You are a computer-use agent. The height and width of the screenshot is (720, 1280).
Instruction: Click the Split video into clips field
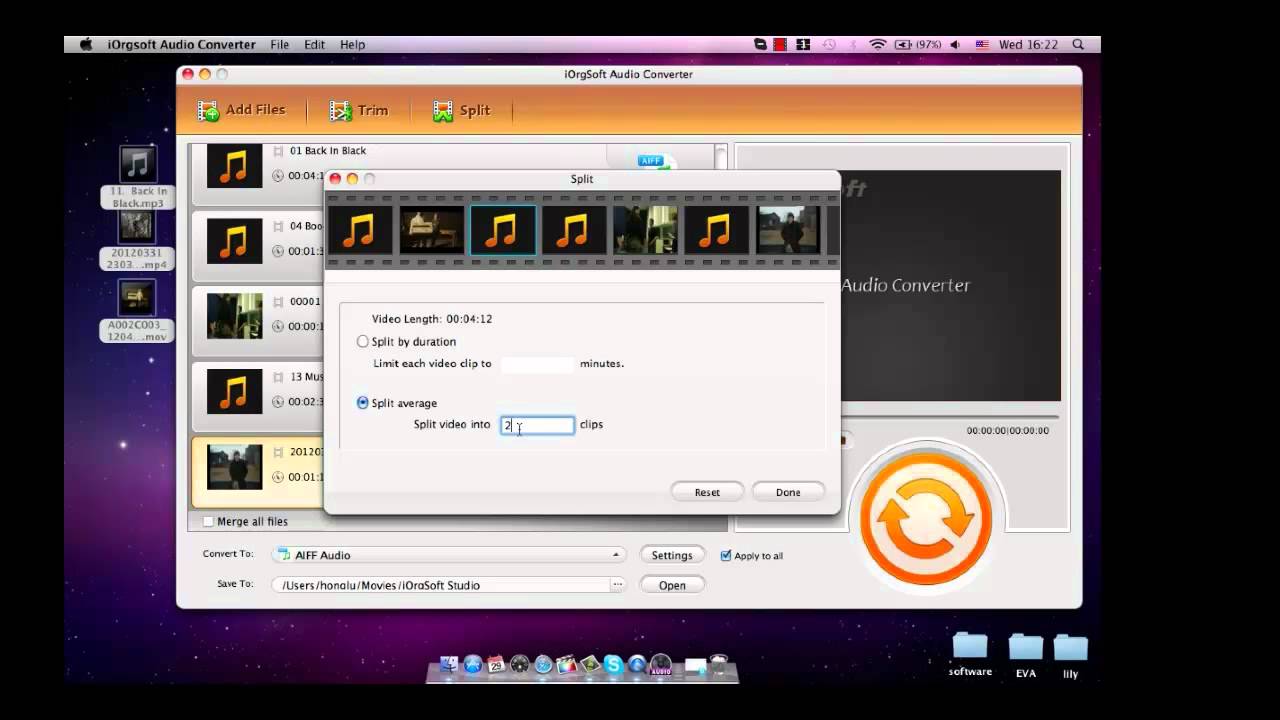pos(538,425)
